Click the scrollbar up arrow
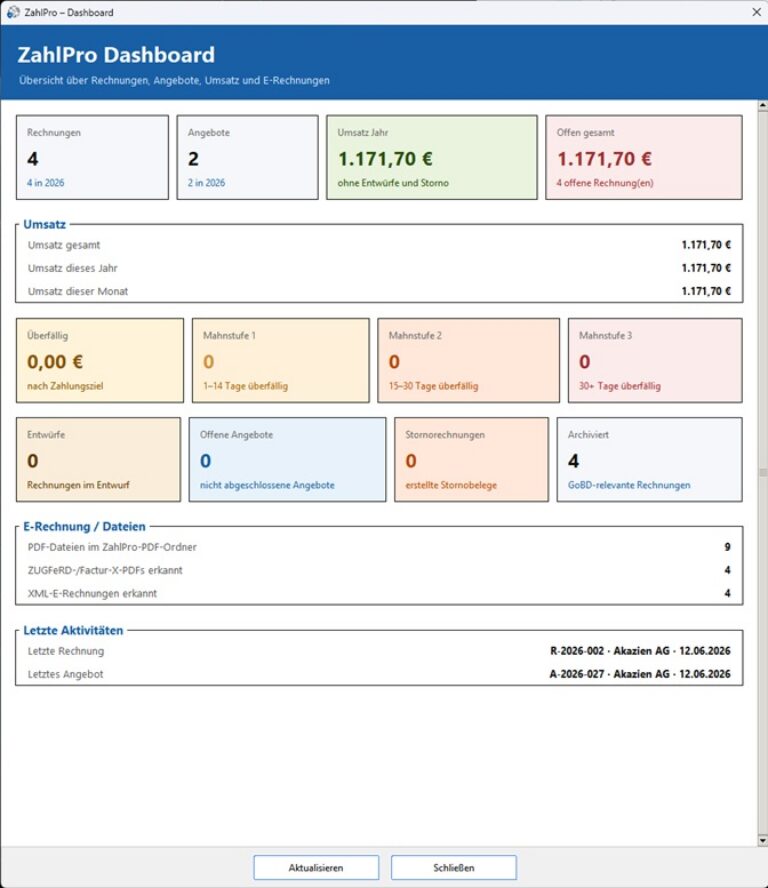Screen dimensions: 768x888 (762, 106)
